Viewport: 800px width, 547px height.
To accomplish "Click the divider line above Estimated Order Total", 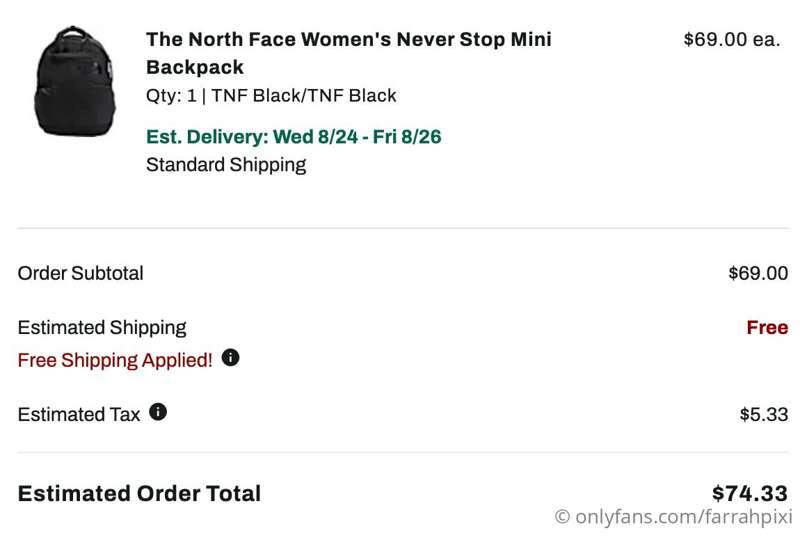I will coord(400,452).
